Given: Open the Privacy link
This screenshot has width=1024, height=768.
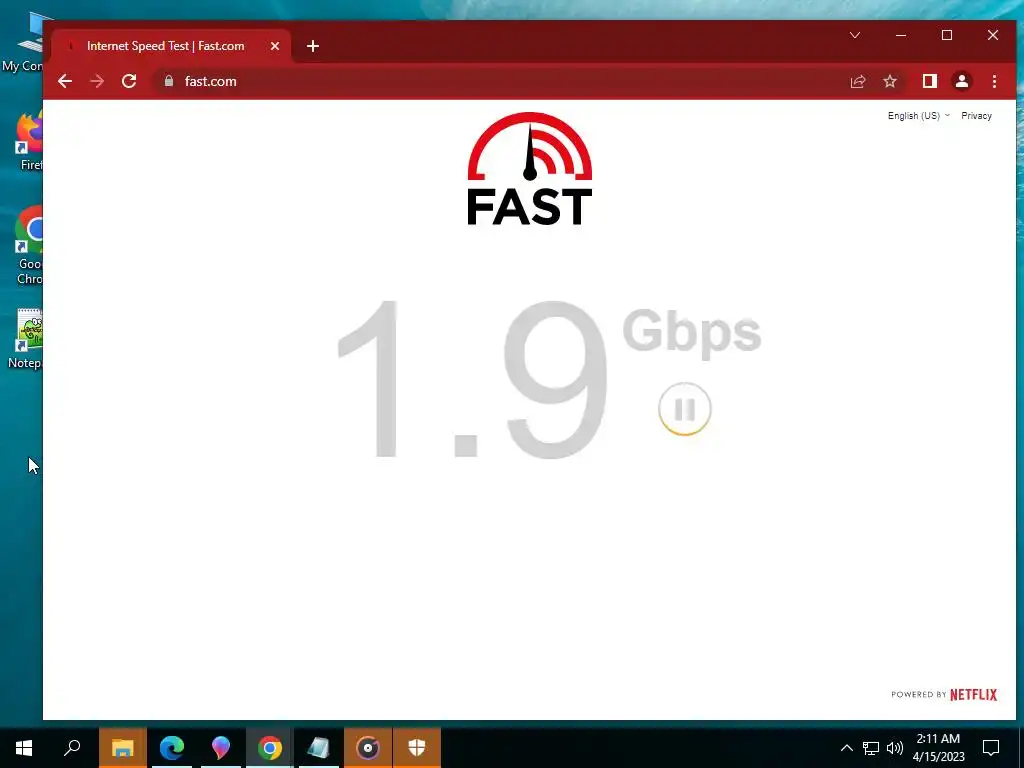Looking at the screenshot, I should [x=976, y=116].
